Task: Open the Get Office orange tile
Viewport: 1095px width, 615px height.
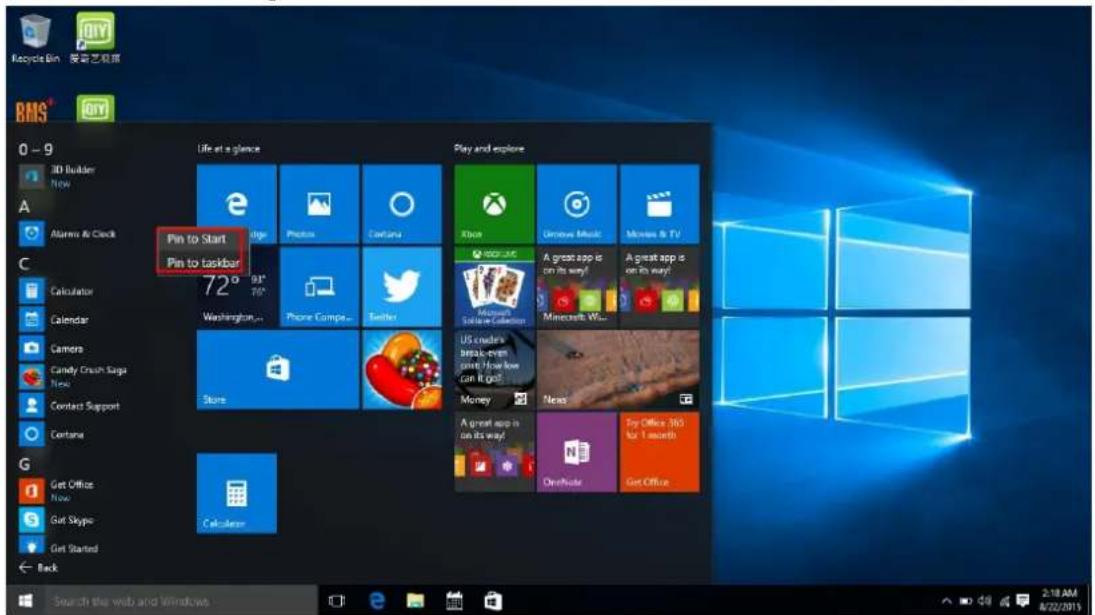Action: click(x=659, y=452)
